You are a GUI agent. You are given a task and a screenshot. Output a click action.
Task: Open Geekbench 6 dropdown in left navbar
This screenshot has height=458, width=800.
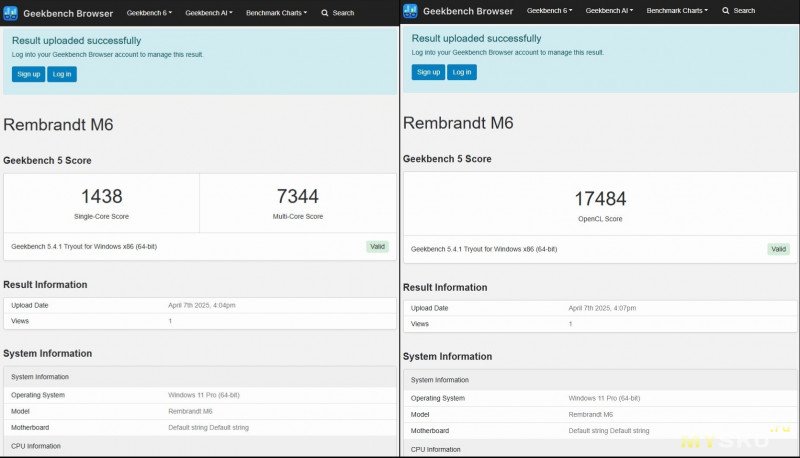pos(150,13)
